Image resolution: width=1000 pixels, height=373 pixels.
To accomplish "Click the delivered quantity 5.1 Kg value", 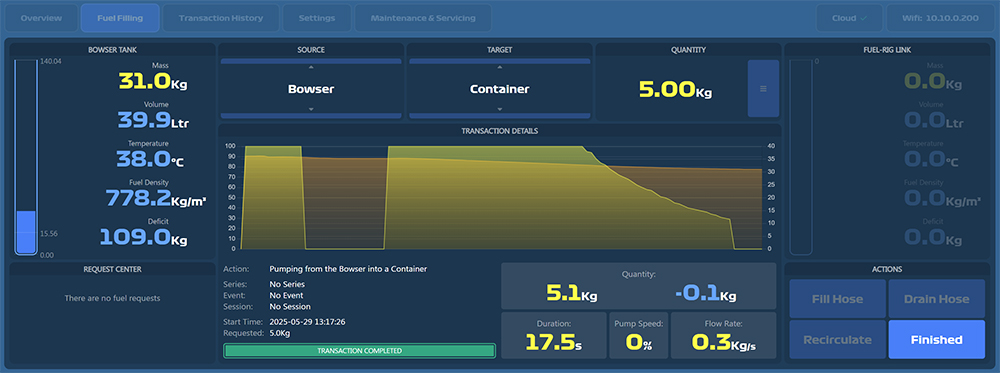I will pyautogui.click(x=571, y=294).
